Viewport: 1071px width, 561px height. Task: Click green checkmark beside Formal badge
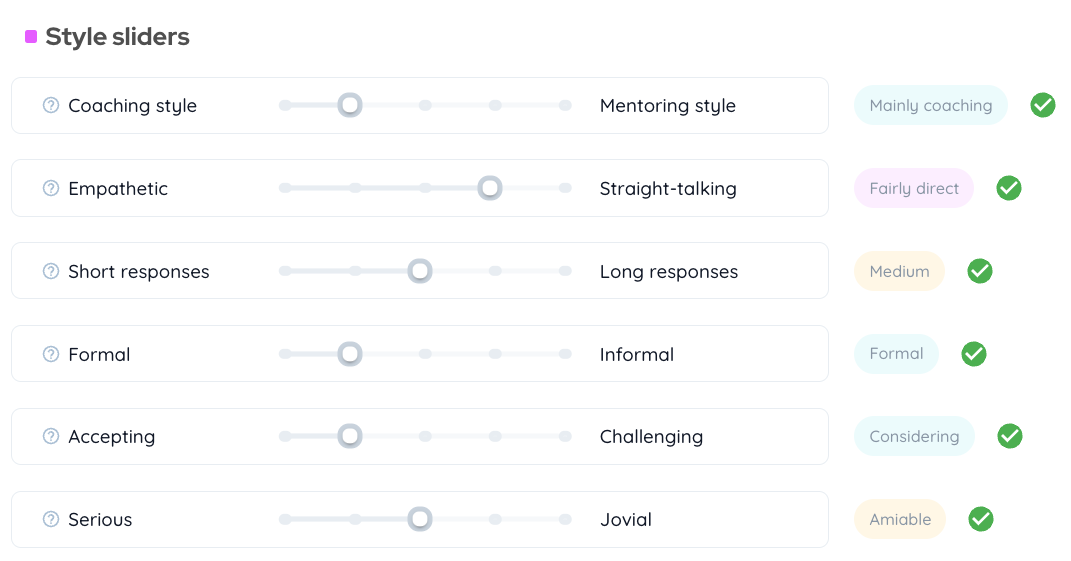pos(974,354)
